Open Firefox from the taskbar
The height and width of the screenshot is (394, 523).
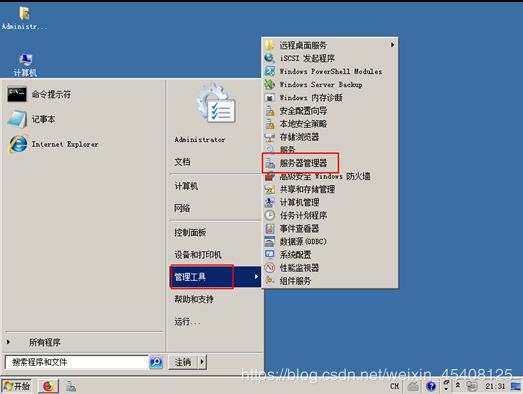(48, 386)
